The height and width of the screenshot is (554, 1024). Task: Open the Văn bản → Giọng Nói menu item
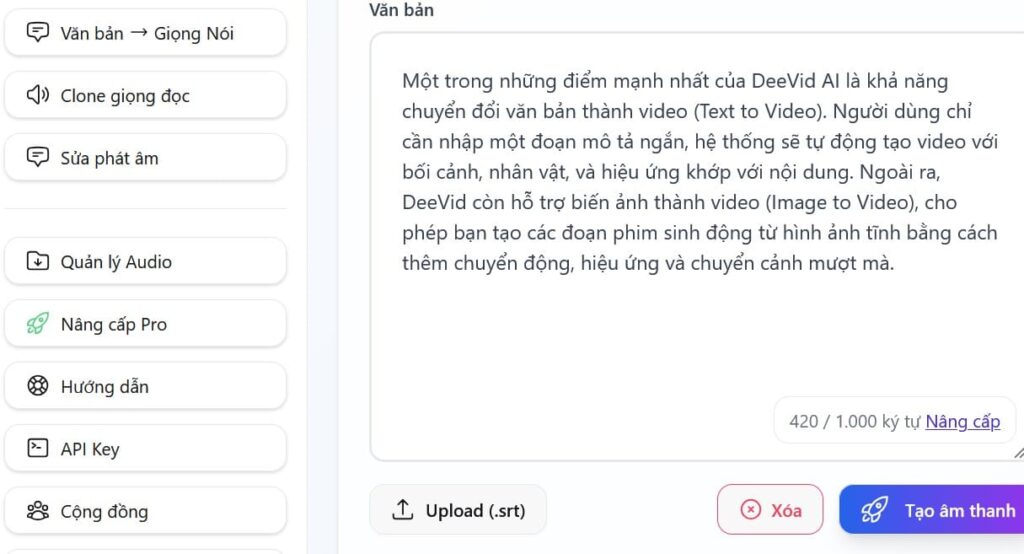[x=146, y=33]
